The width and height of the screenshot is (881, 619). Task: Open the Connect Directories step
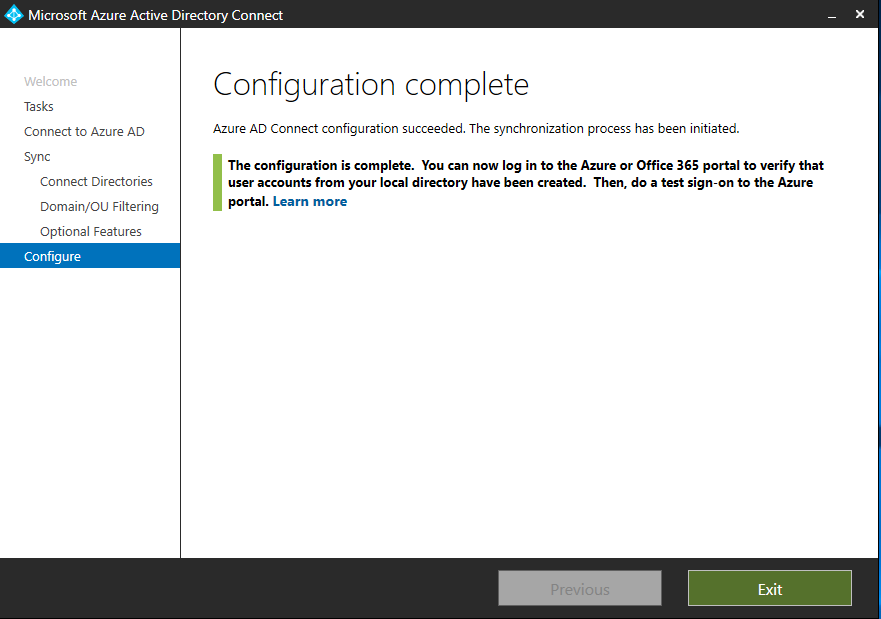tap(96, 181)
